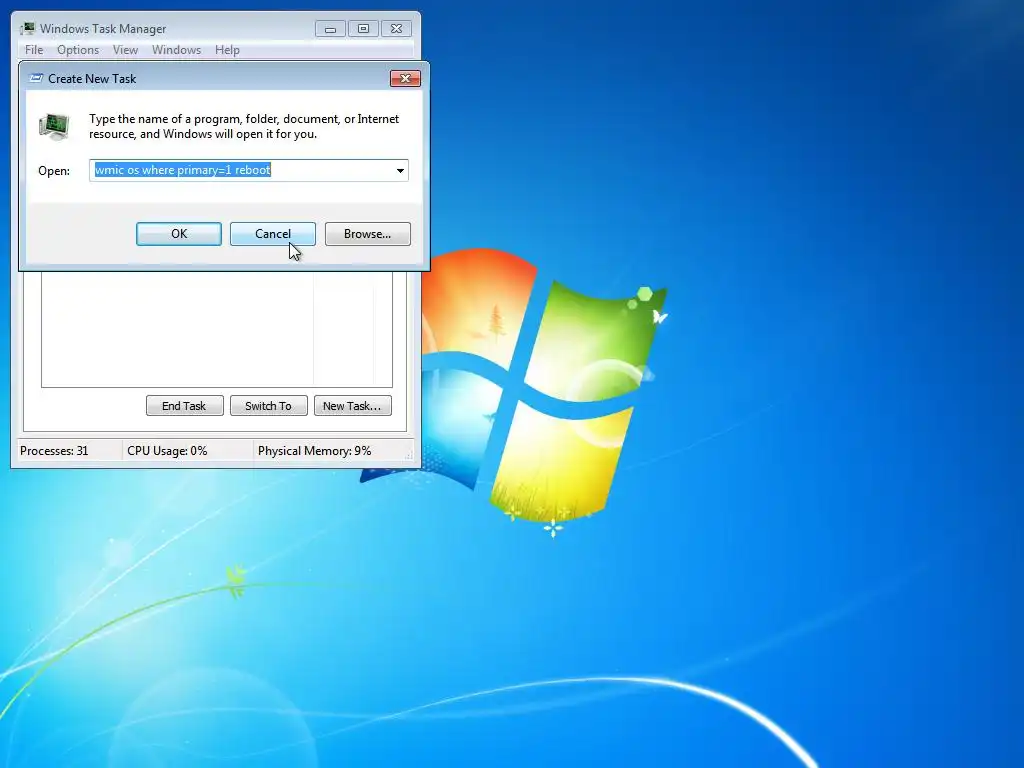Click Switch To button in Task Manager
This screenshot has width=1024, height=768.
(268, 406)
